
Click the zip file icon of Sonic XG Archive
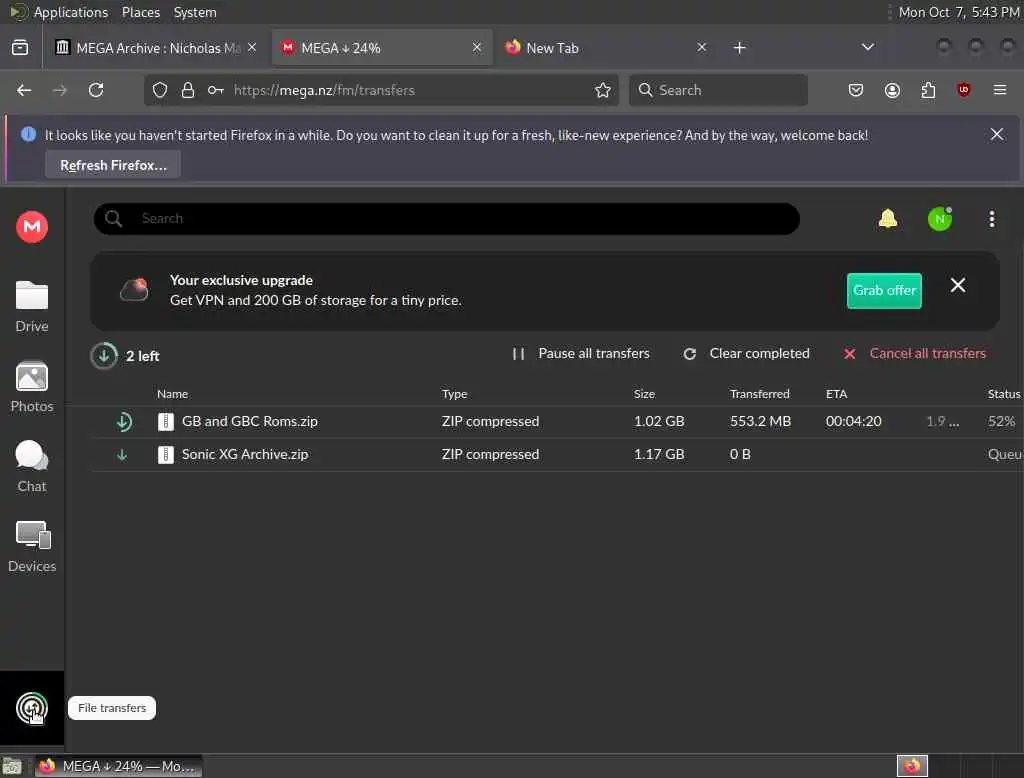tap(166, 454)
